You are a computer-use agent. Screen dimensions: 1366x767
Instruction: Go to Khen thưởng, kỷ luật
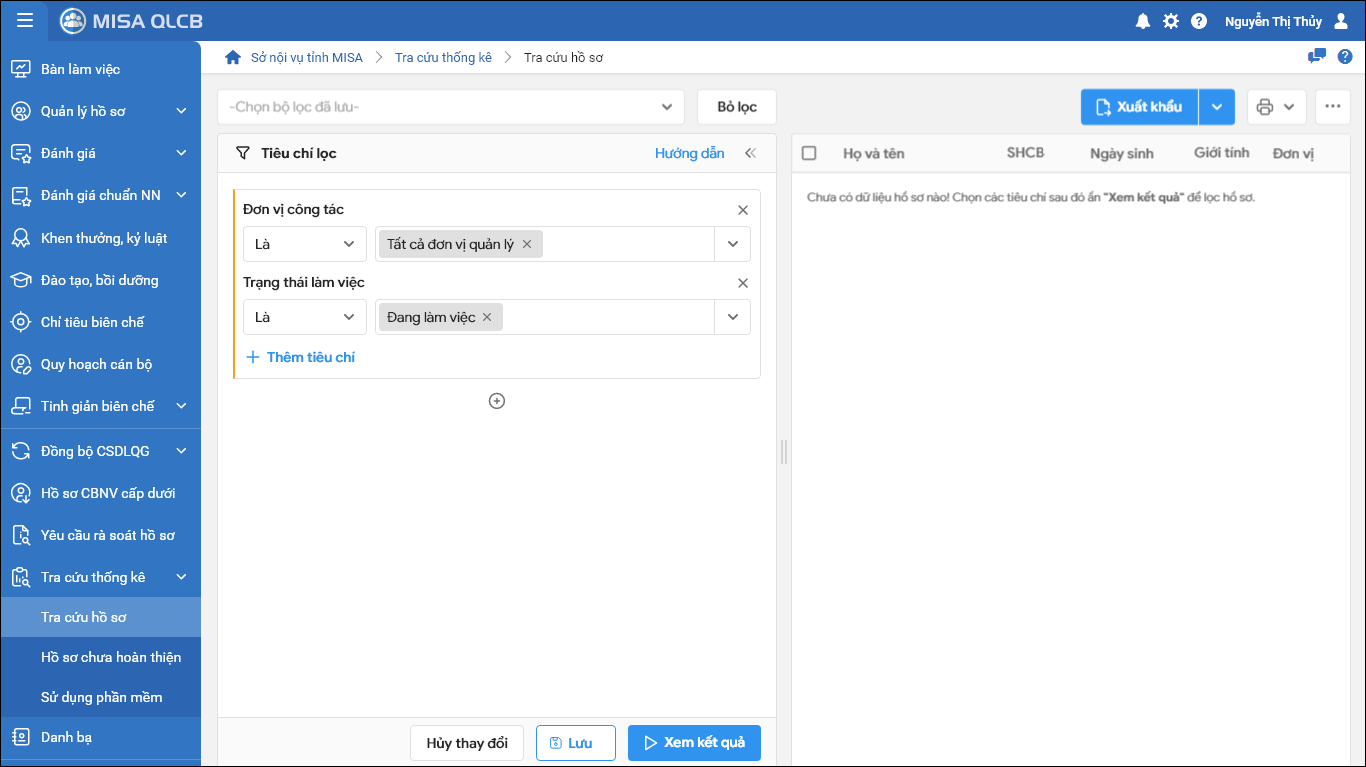coord(103,238)
